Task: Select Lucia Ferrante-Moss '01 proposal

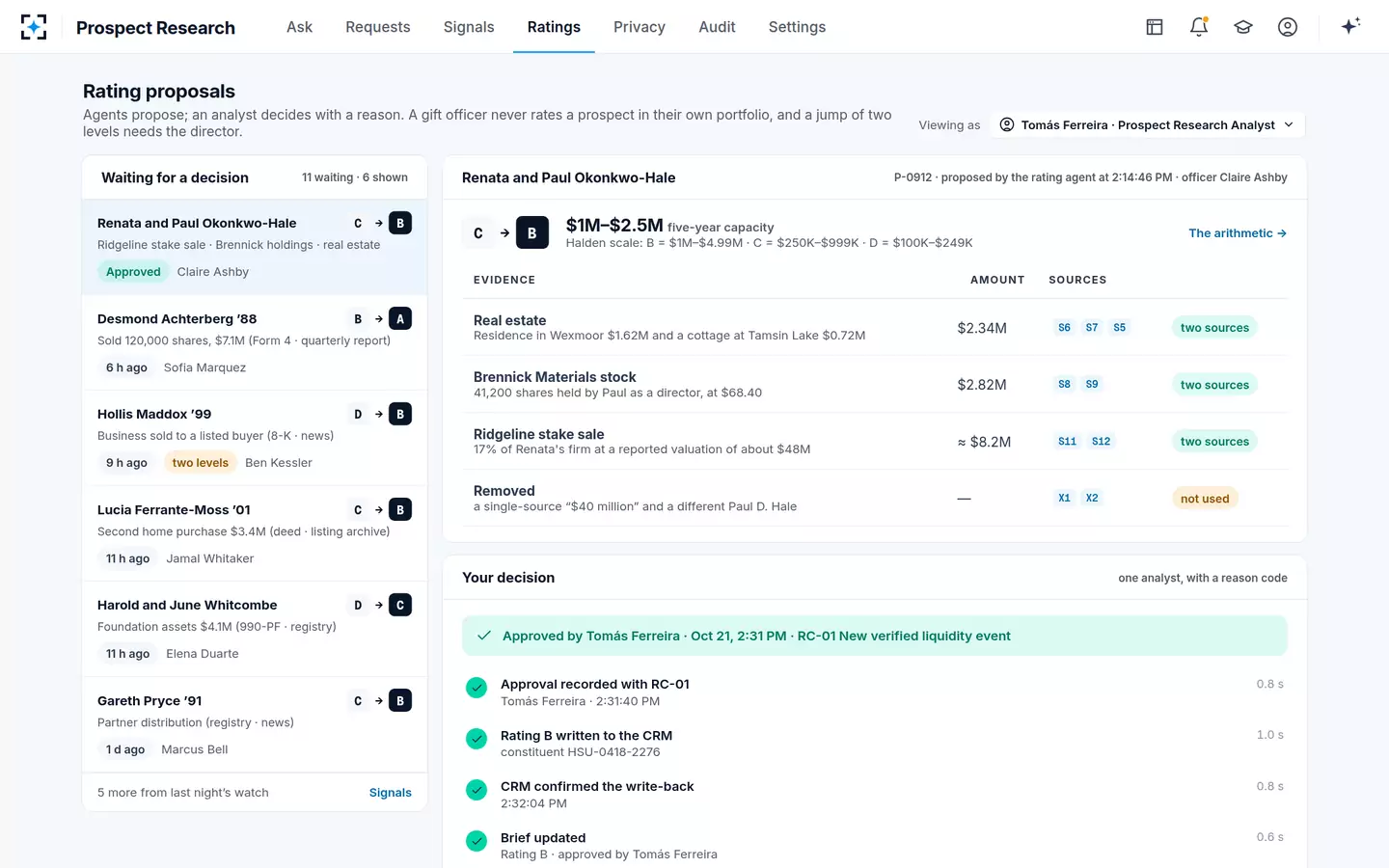Action: (255, 533)
